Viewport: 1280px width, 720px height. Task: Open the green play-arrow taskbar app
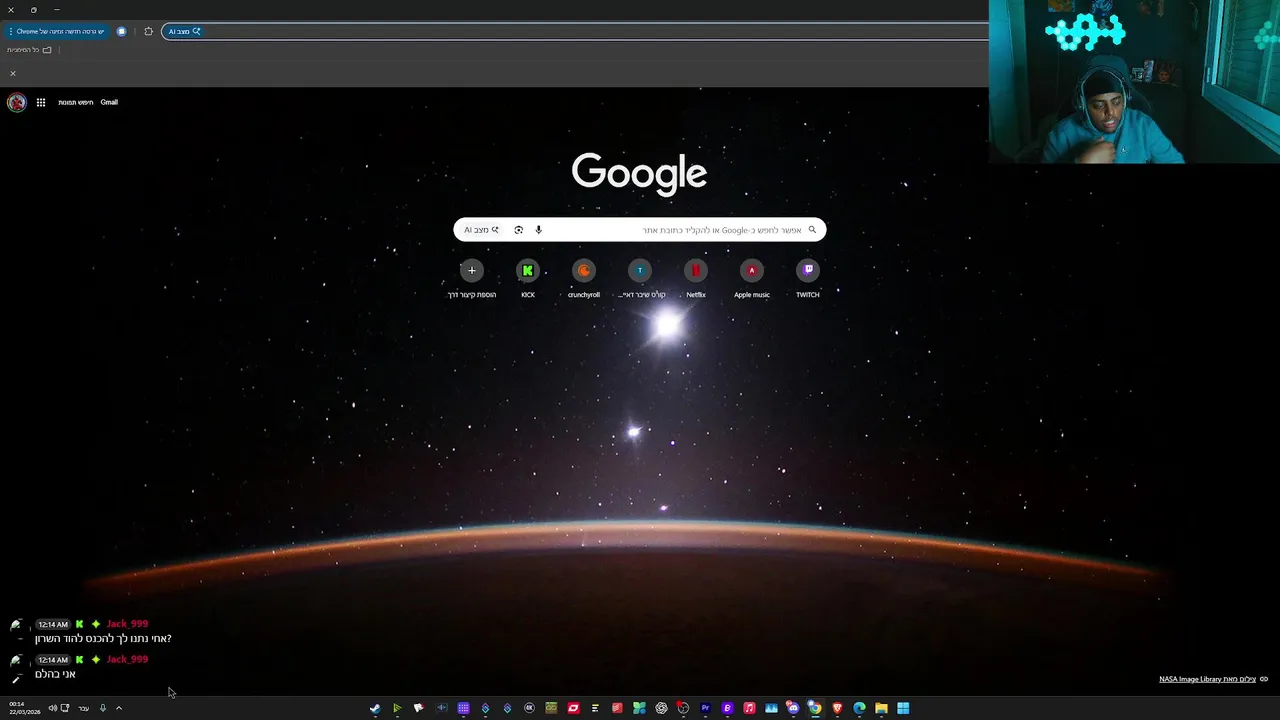pos(397,708)
